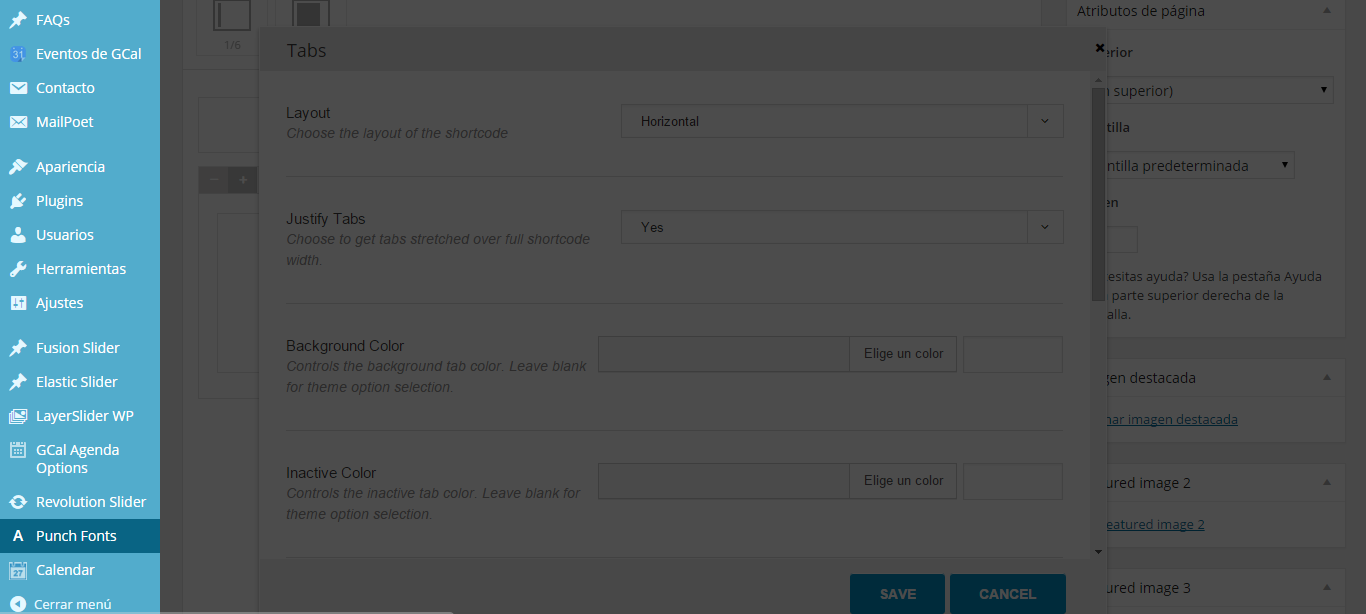Click the Layout dropdown chevron arrow
1366x614 pixels.
[1045, 121]
